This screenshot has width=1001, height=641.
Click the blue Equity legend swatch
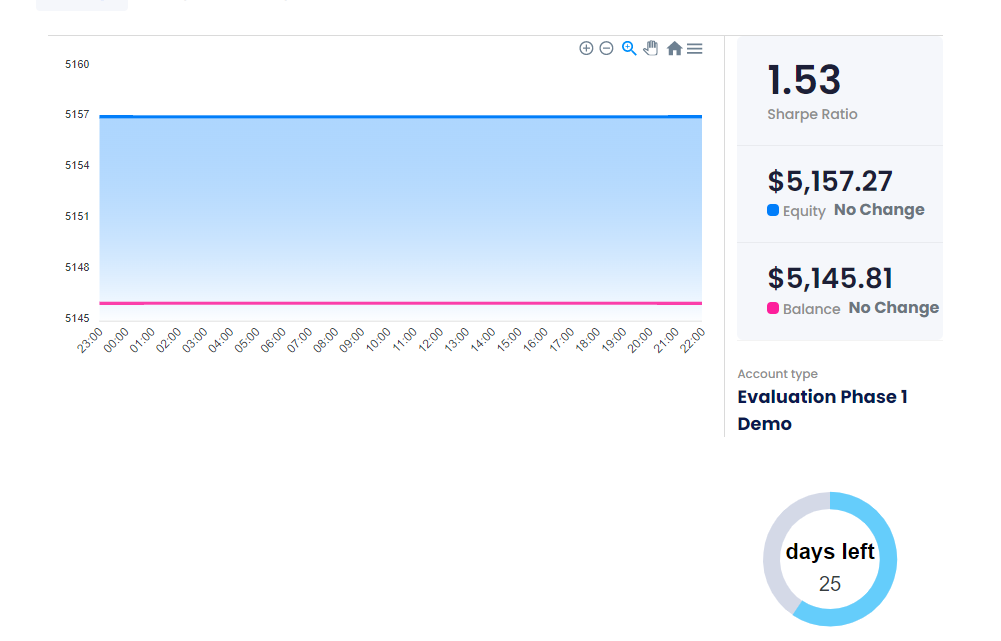coord(772,210)
